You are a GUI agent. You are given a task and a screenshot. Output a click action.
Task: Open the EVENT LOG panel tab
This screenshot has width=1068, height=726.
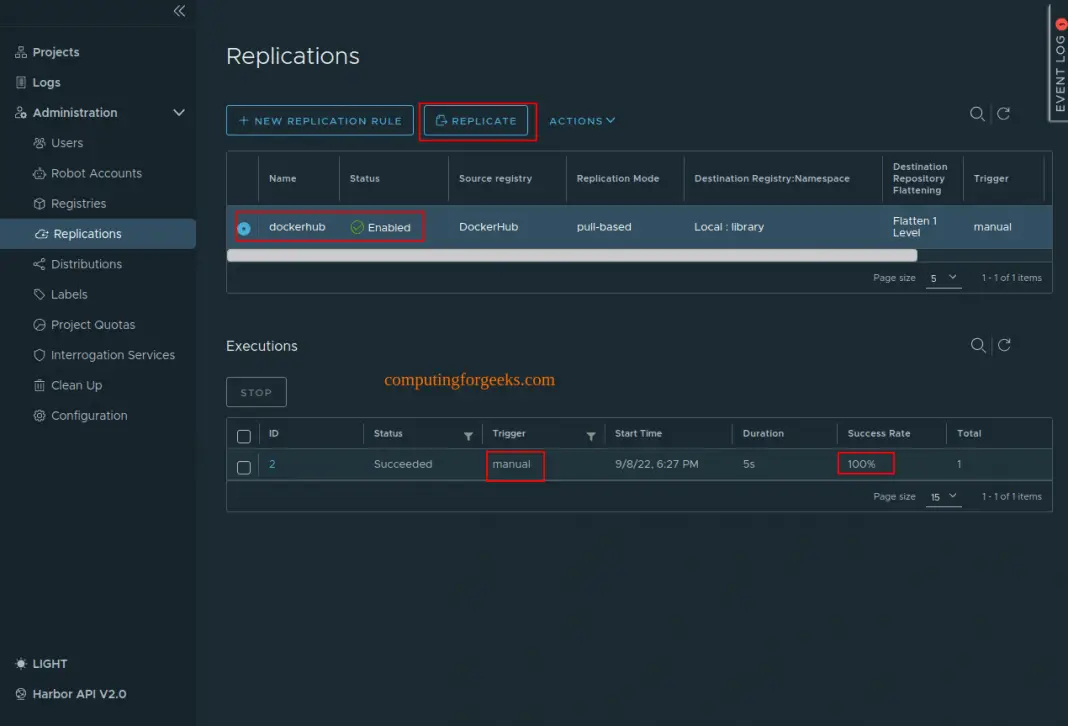(1060, 63)
